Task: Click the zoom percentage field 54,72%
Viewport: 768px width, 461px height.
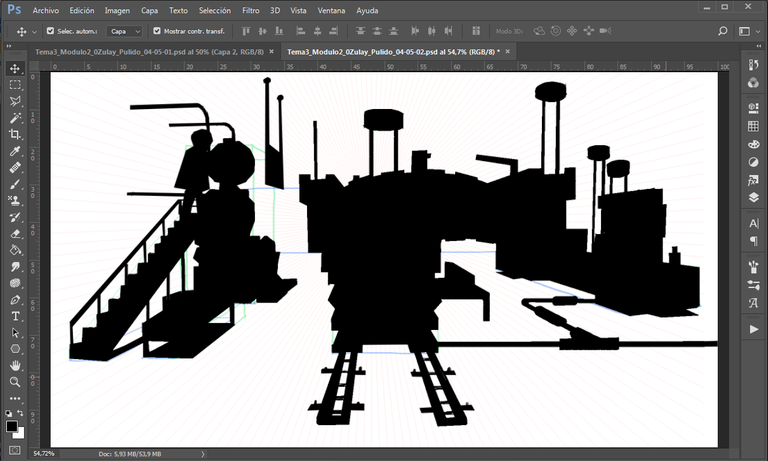Action: 44,454
